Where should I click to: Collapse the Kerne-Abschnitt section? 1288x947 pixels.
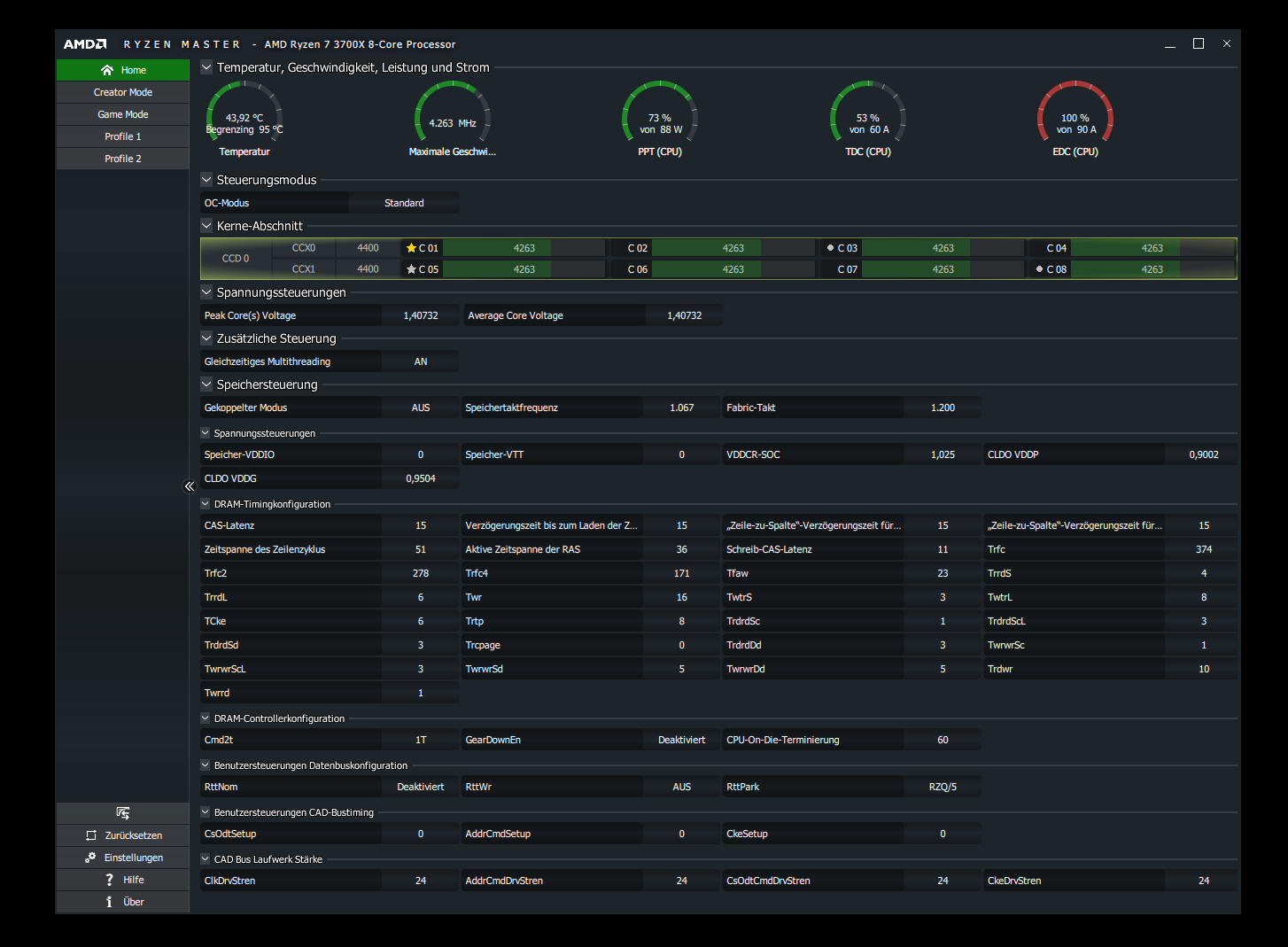tap(206, 226)
